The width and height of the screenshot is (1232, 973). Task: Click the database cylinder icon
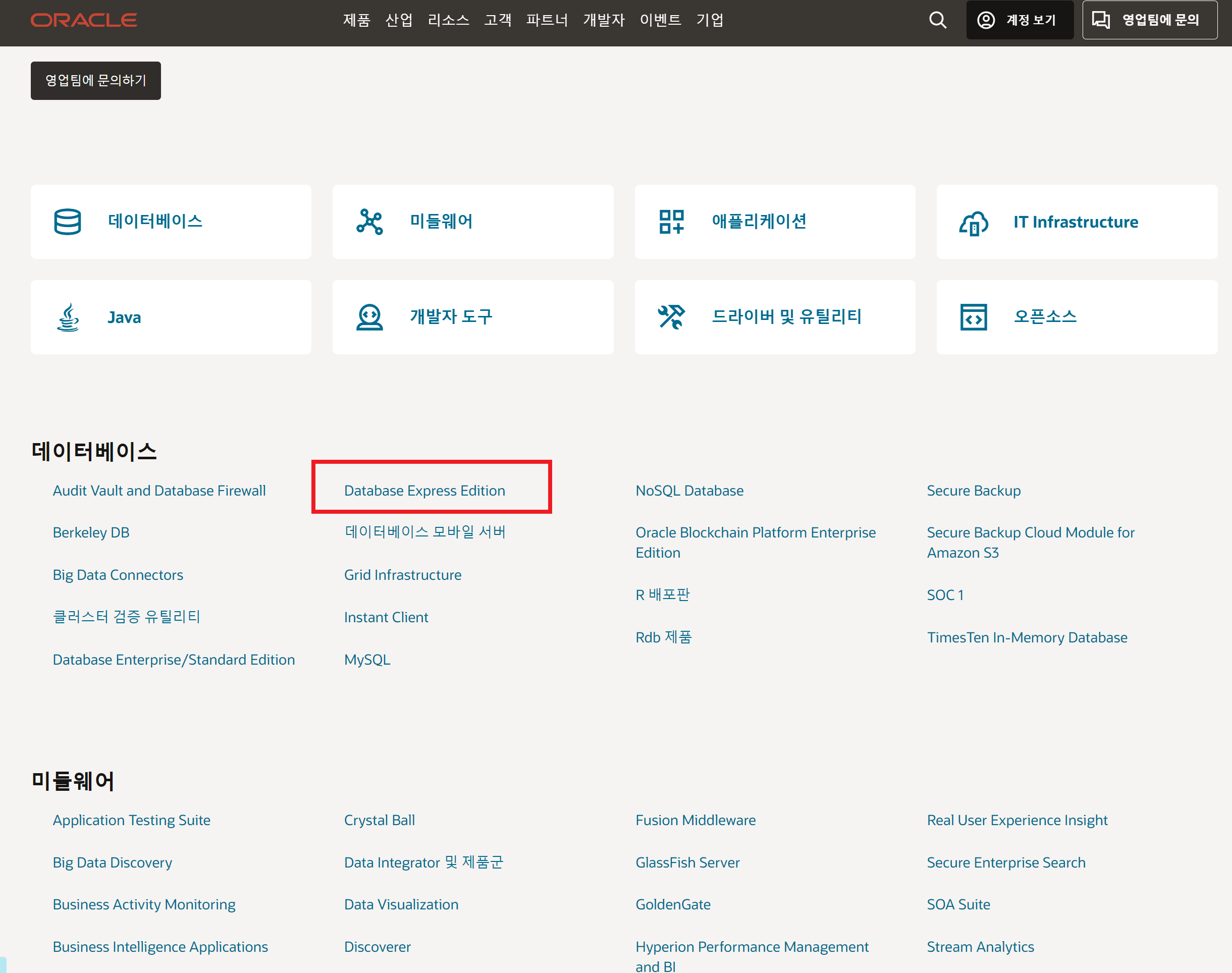point(67,222)
